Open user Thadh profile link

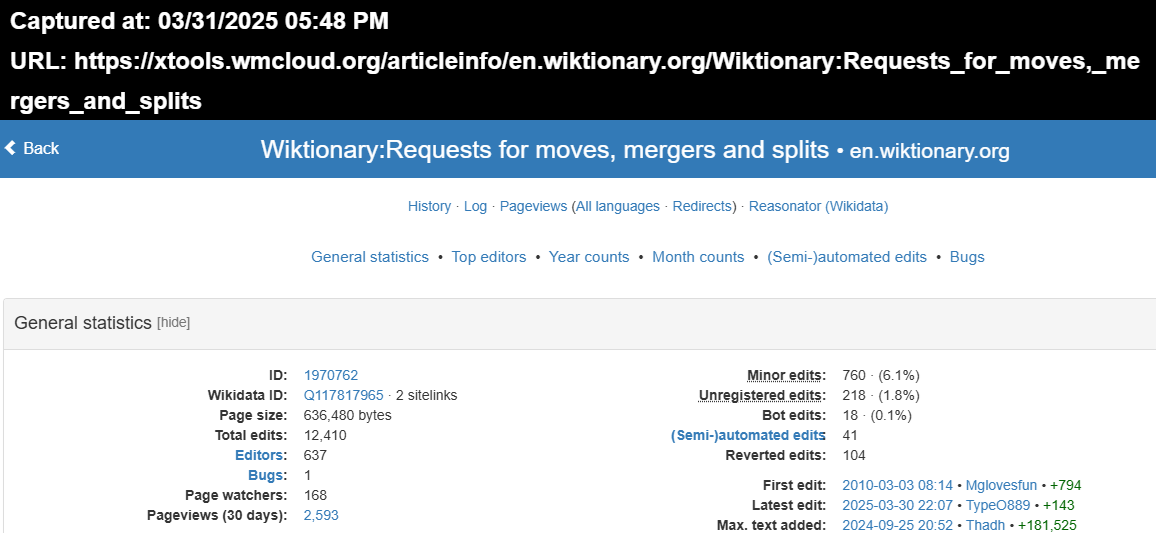(x=985, y=526)
